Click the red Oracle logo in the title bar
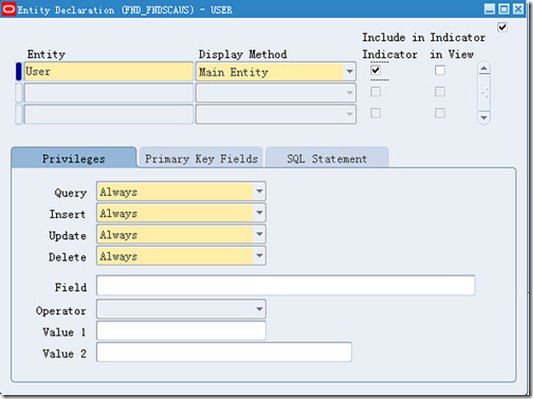This screenshot has height=399, width=533. tap(9, 9)
